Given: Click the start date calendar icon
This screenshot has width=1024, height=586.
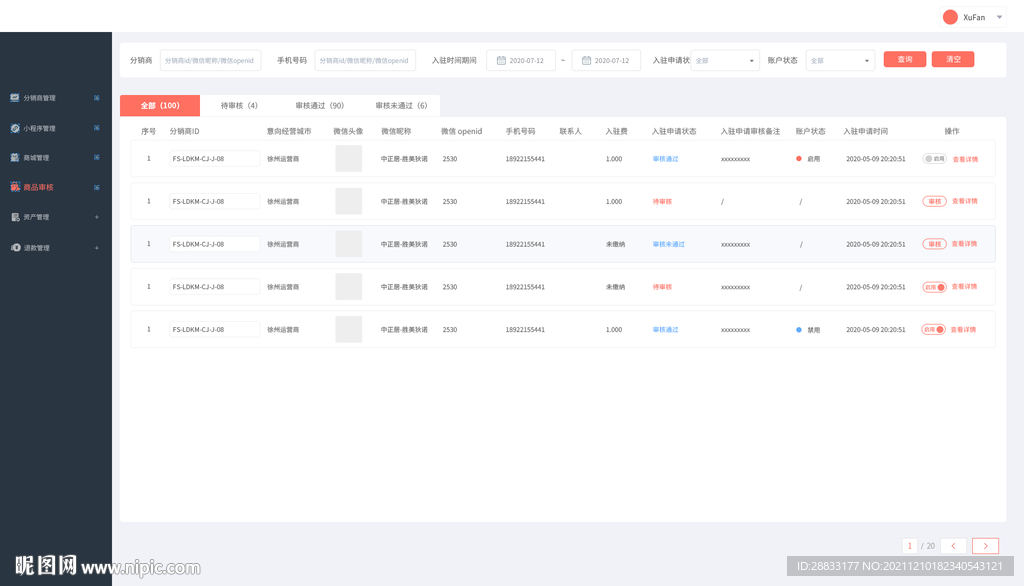Looking at the screenshot, I should pyautogui.click(x=501, y=61).
